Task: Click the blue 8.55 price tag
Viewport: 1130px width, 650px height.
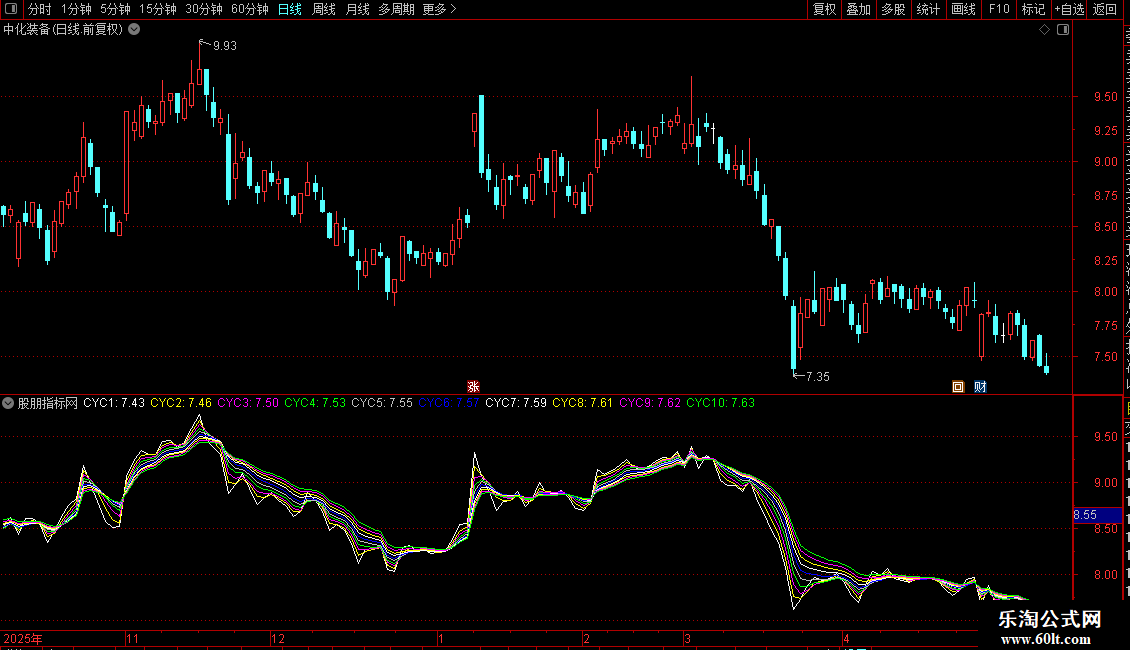Action: click(x=1097, y=515)
